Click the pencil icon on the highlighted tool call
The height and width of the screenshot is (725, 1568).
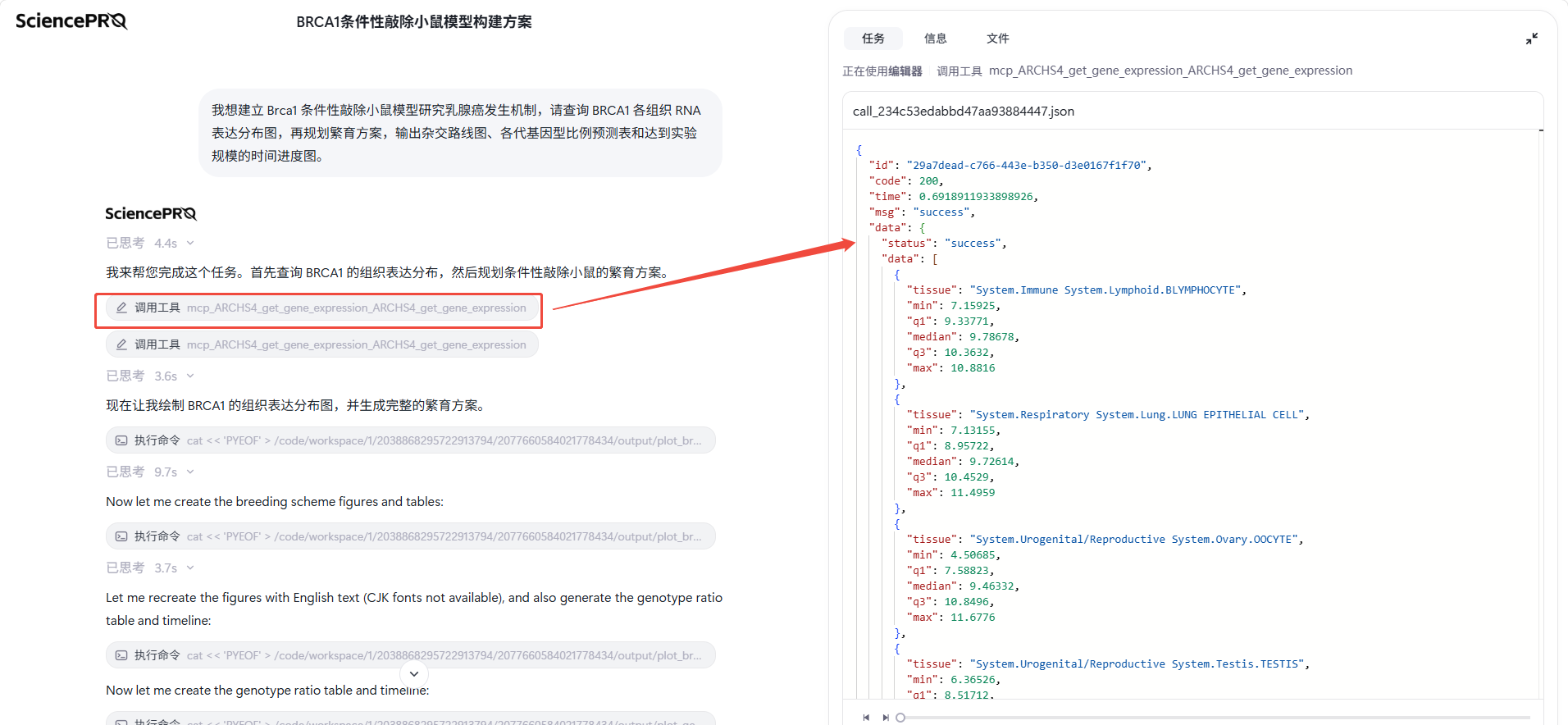click(x=121, y=308)
